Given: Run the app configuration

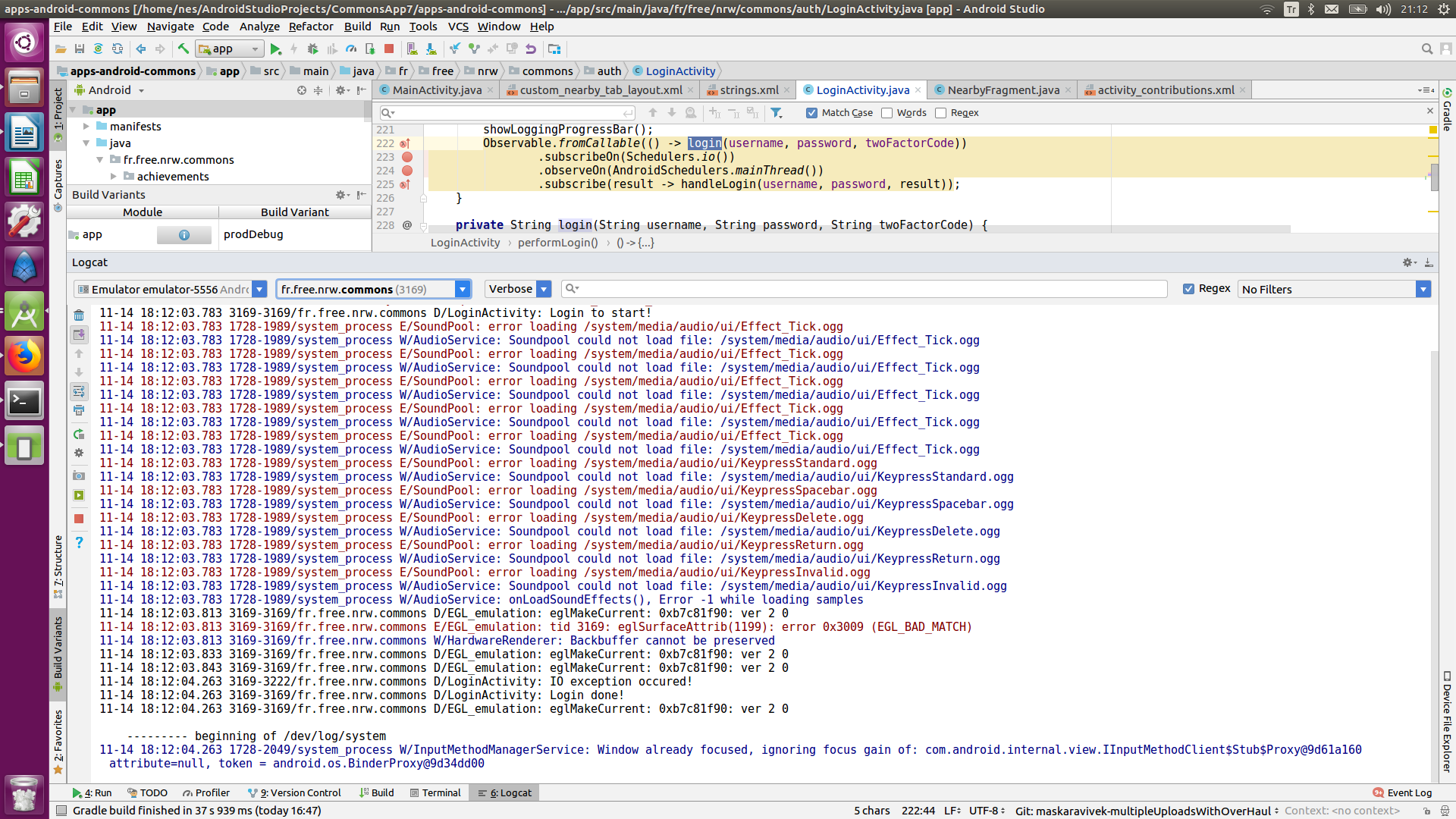Looking at the screenshot, I should point(276,49).
